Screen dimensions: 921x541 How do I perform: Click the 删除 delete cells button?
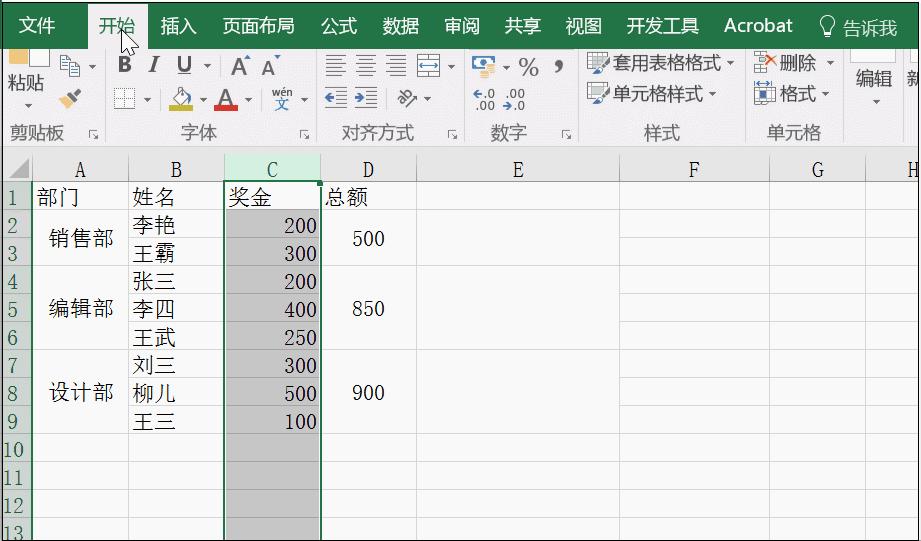pyautogui.click(x=794, y=63)
